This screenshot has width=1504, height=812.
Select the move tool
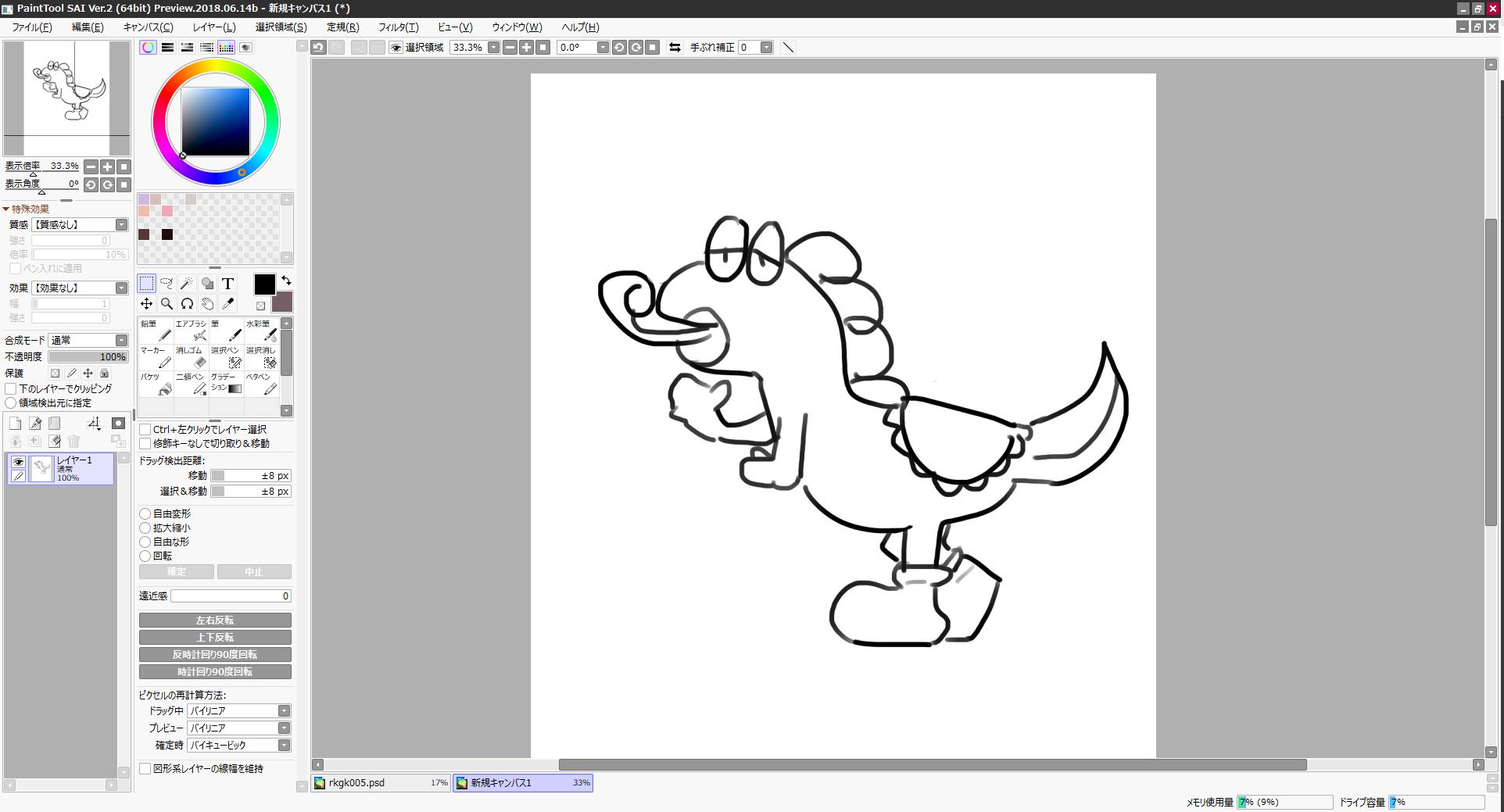pyautogui.click(x=146, y=303)
